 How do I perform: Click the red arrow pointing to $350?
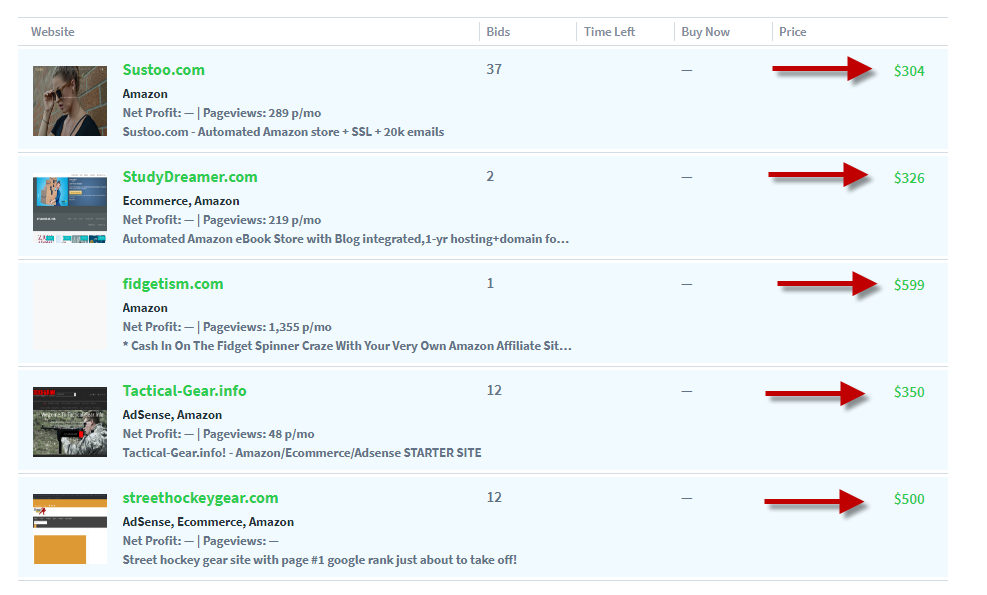817,394
